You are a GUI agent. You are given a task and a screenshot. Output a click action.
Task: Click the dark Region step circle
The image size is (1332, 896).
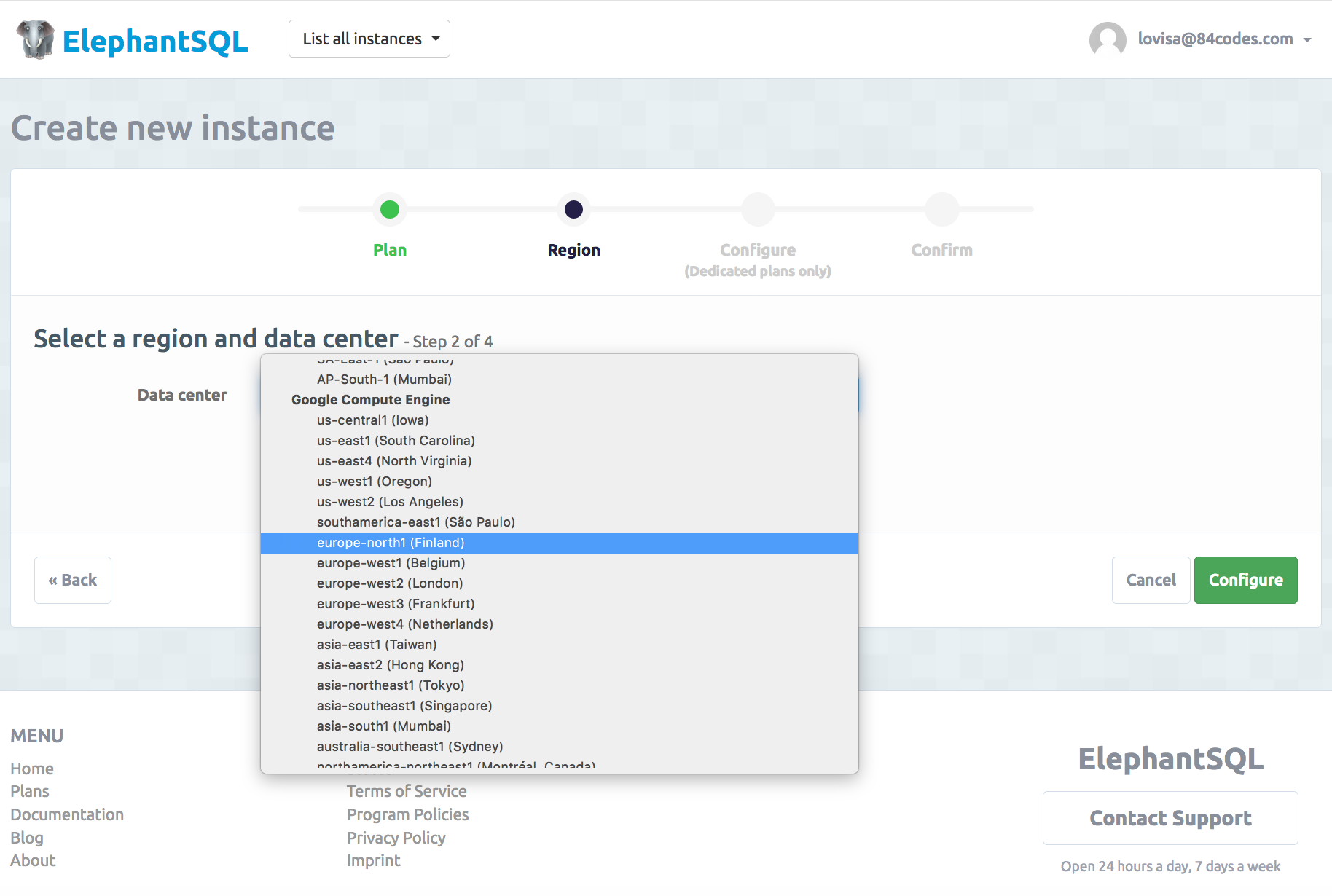click(573, 210)
